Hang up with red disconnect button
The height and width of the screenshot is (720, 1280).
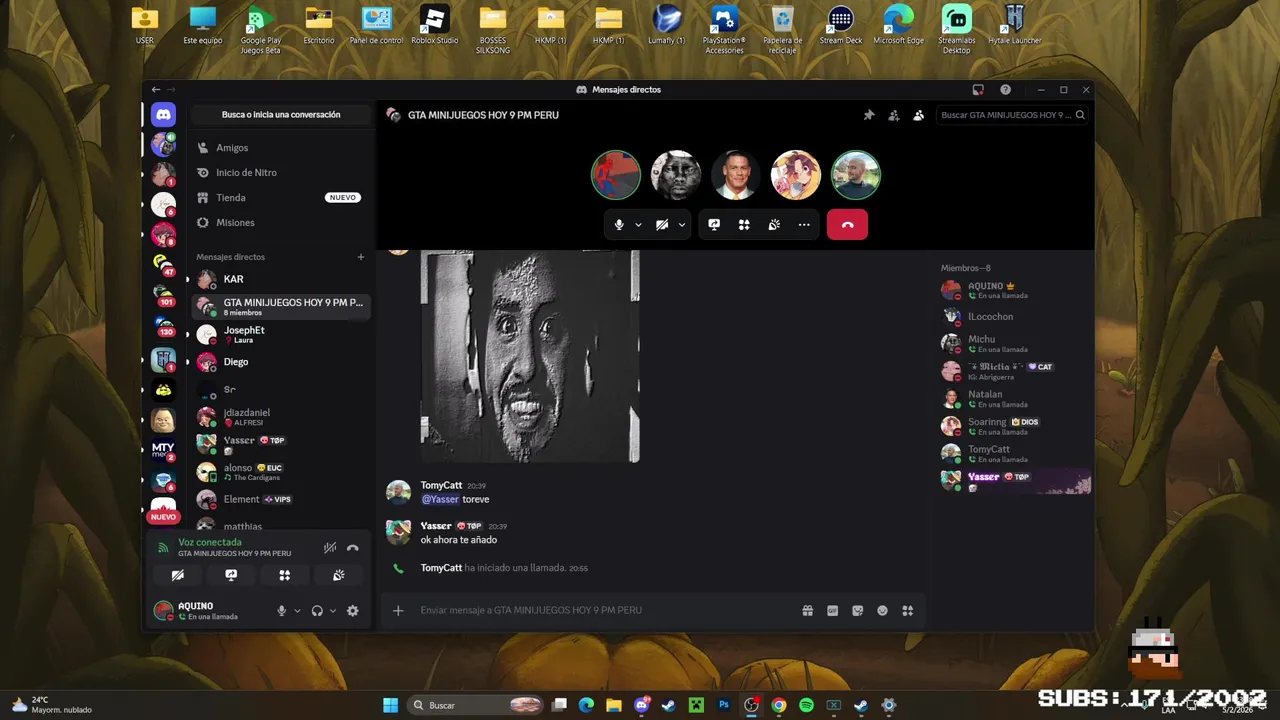[847, 225]
